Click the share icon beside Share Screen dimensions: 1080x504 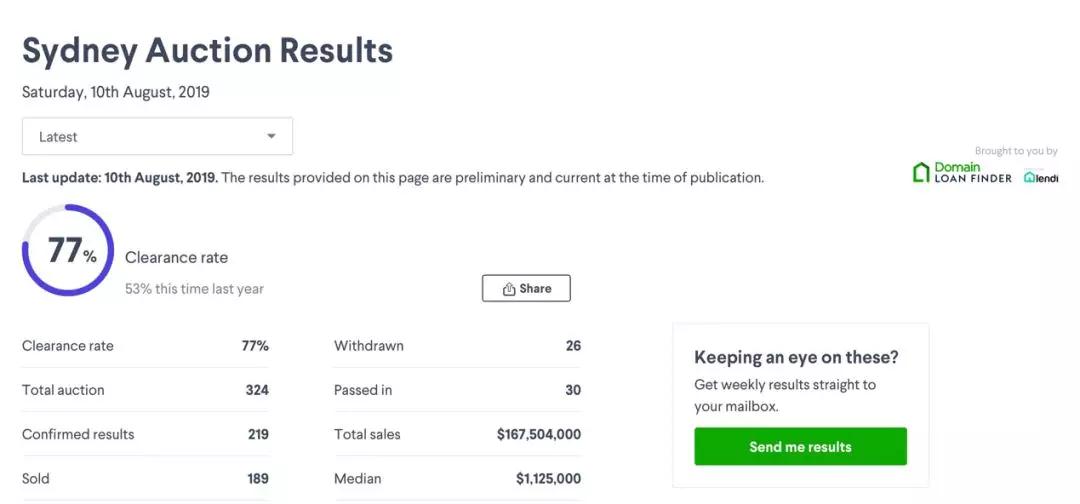point(509,289)
